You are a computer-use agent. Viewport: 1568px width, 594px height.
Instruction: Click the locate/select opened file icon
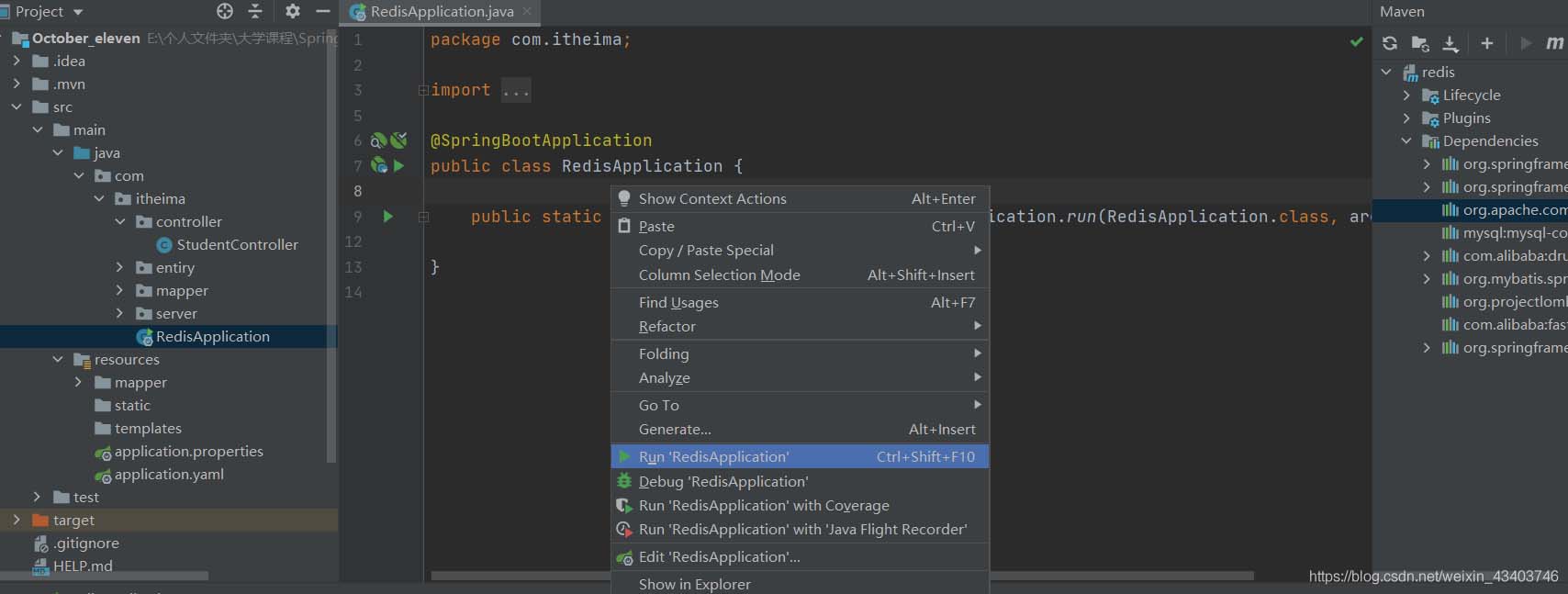[x=225, y=11]
